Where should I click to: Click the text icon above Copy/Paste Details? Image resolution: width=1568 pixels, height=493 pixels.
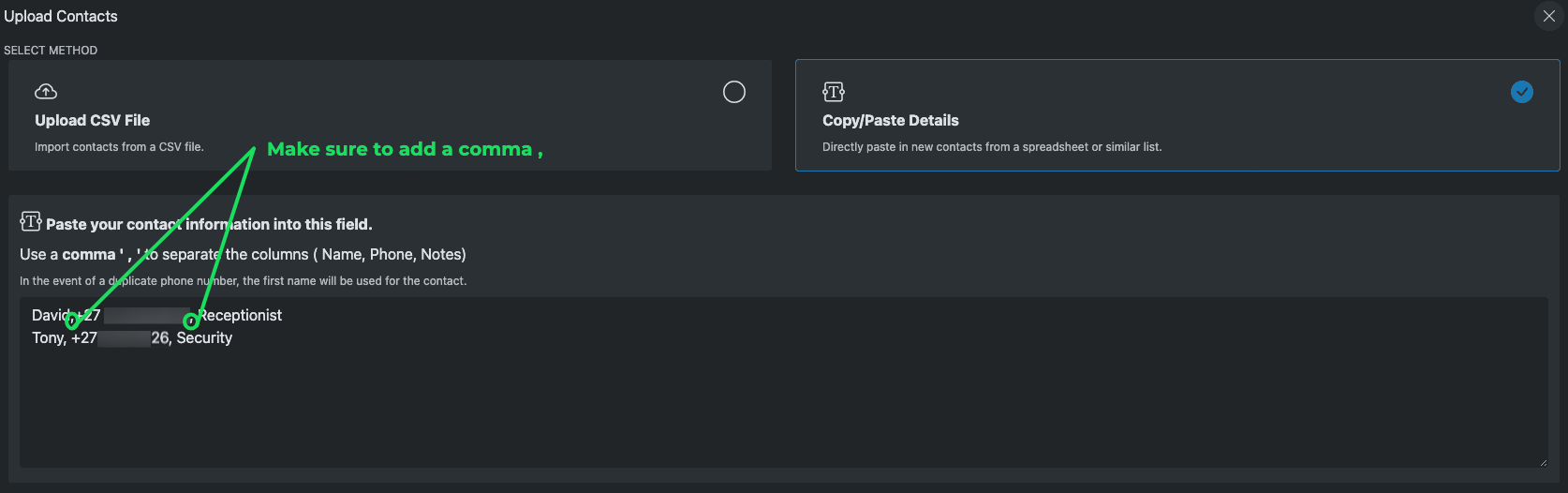834,91
